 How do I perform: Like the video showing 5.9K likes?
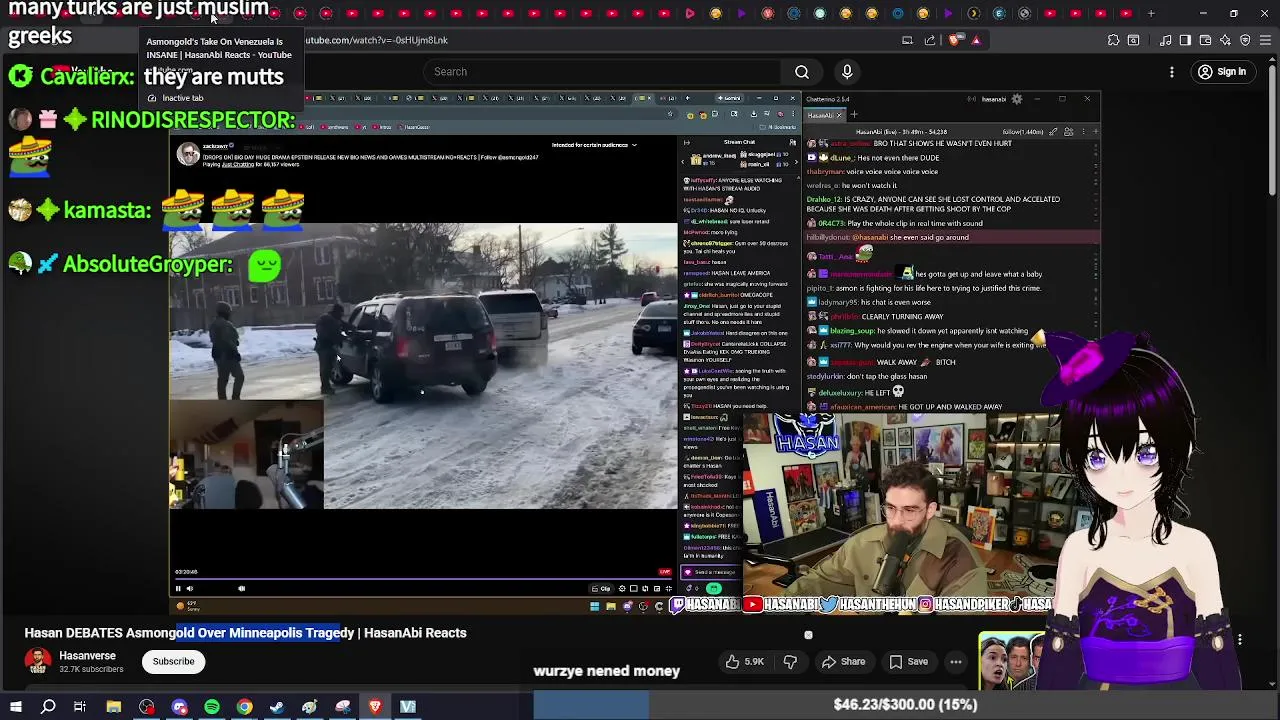(746, 661)
